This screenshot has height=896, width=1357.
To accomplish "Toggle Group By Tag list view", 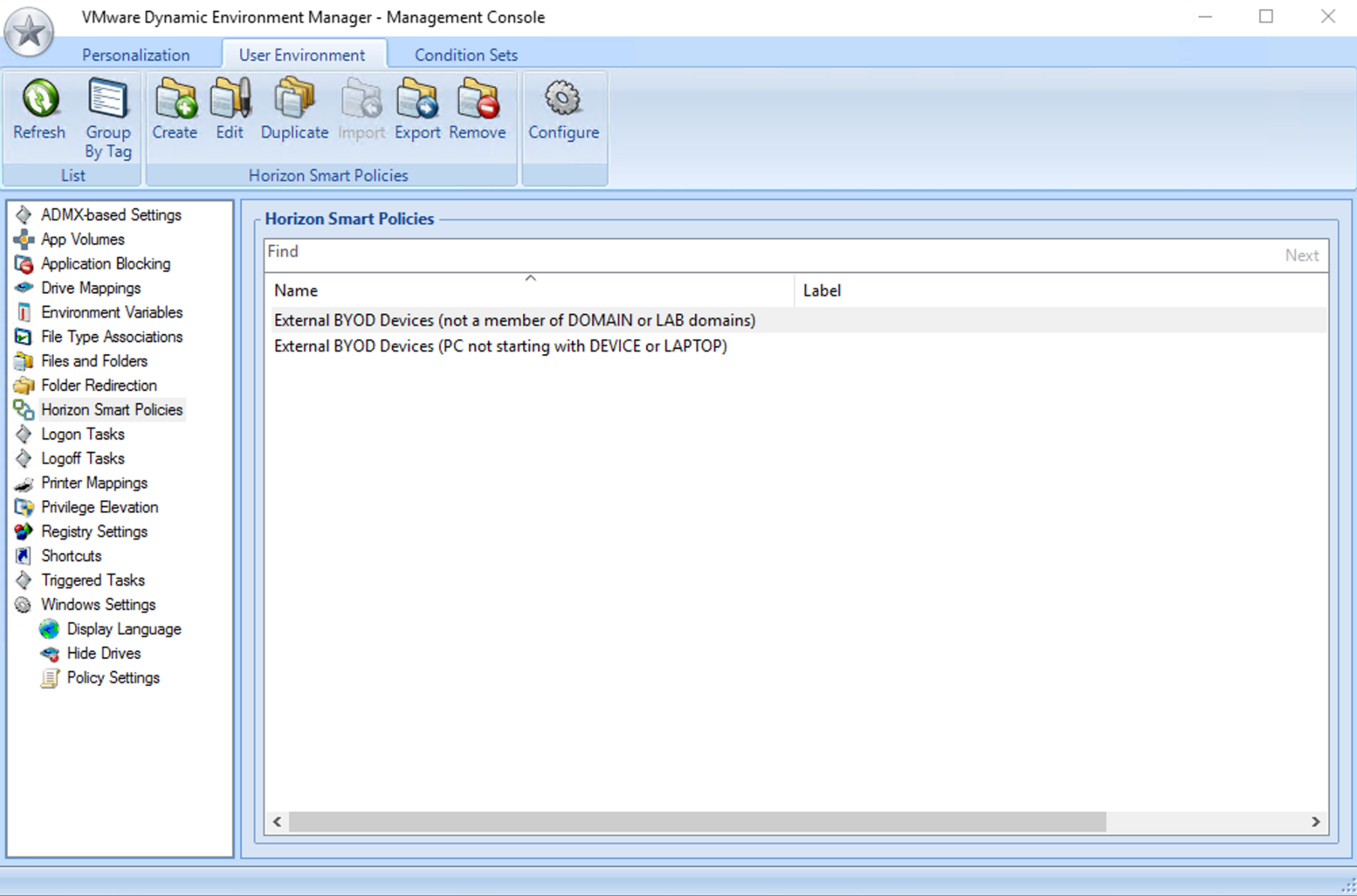I will [x=107, y=118].
